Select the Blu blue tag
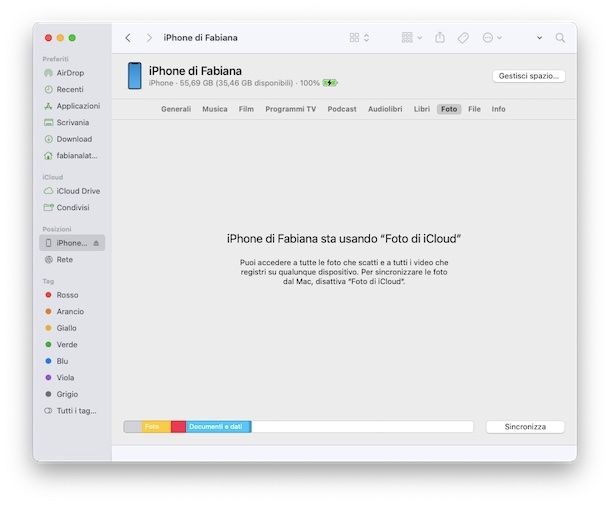The width and height of the screenshot is (610, 505). 72,361
